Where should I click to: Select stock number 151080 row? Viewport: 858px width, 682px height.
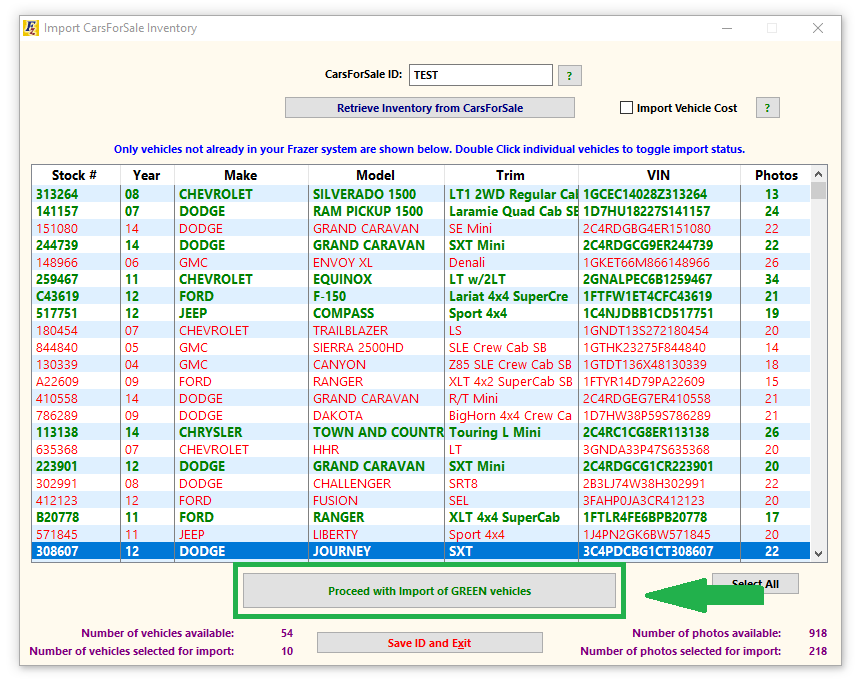pos(421,228)
